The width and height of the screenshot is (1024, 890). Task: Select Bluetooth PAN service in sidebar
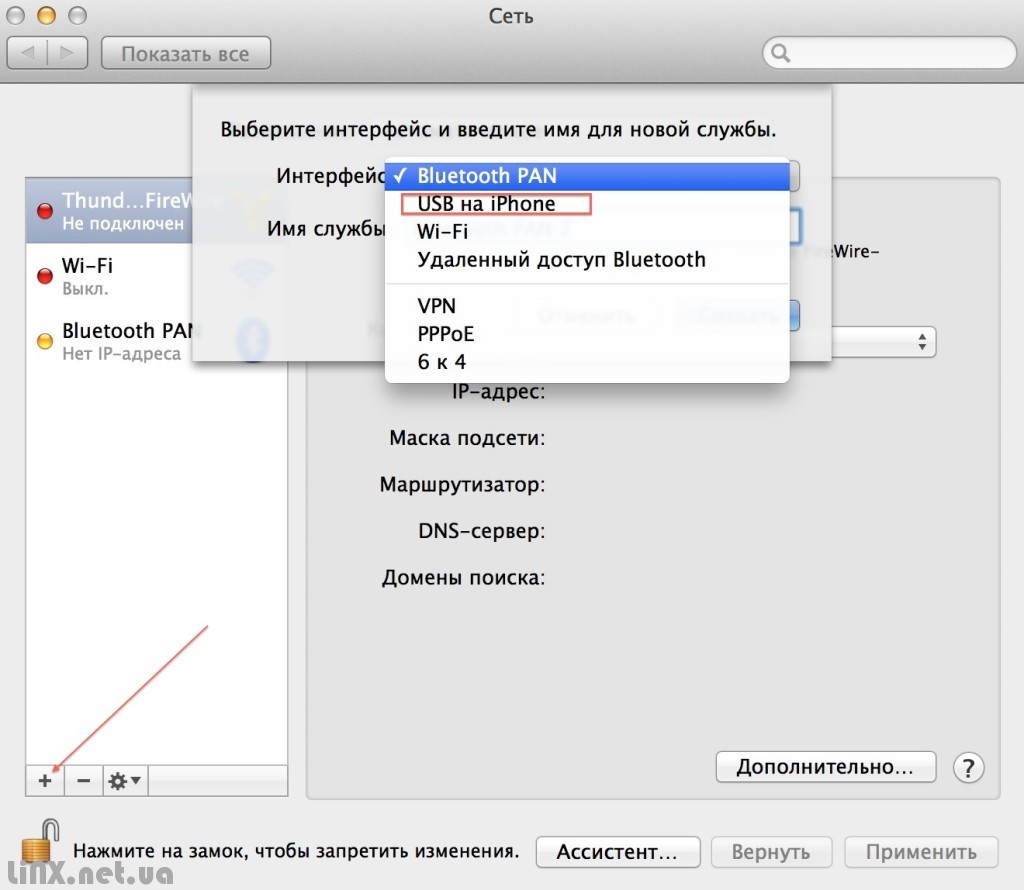[109, 341]
